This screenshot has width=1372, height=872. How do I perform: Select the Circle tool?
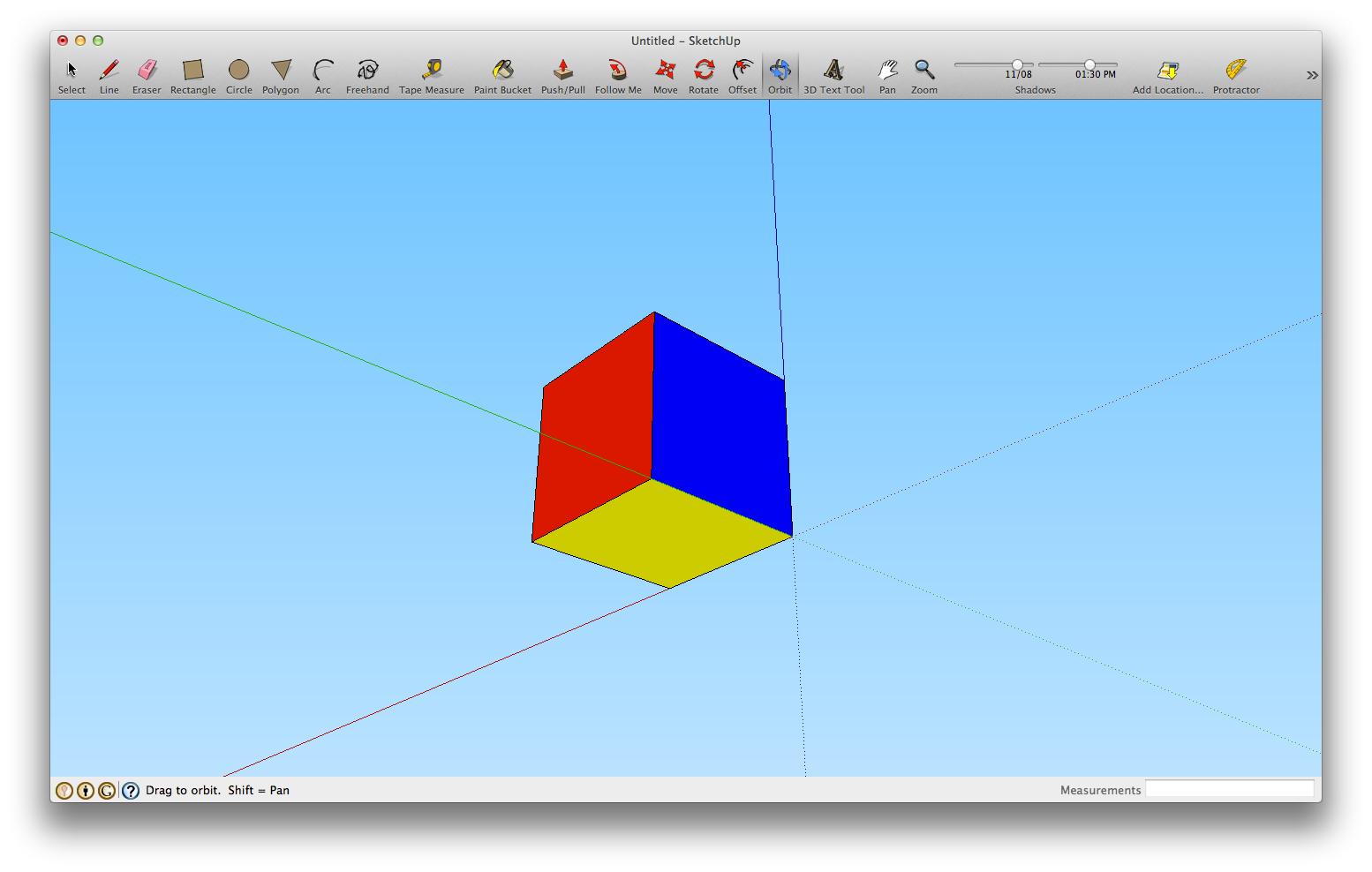coord(238,71)
